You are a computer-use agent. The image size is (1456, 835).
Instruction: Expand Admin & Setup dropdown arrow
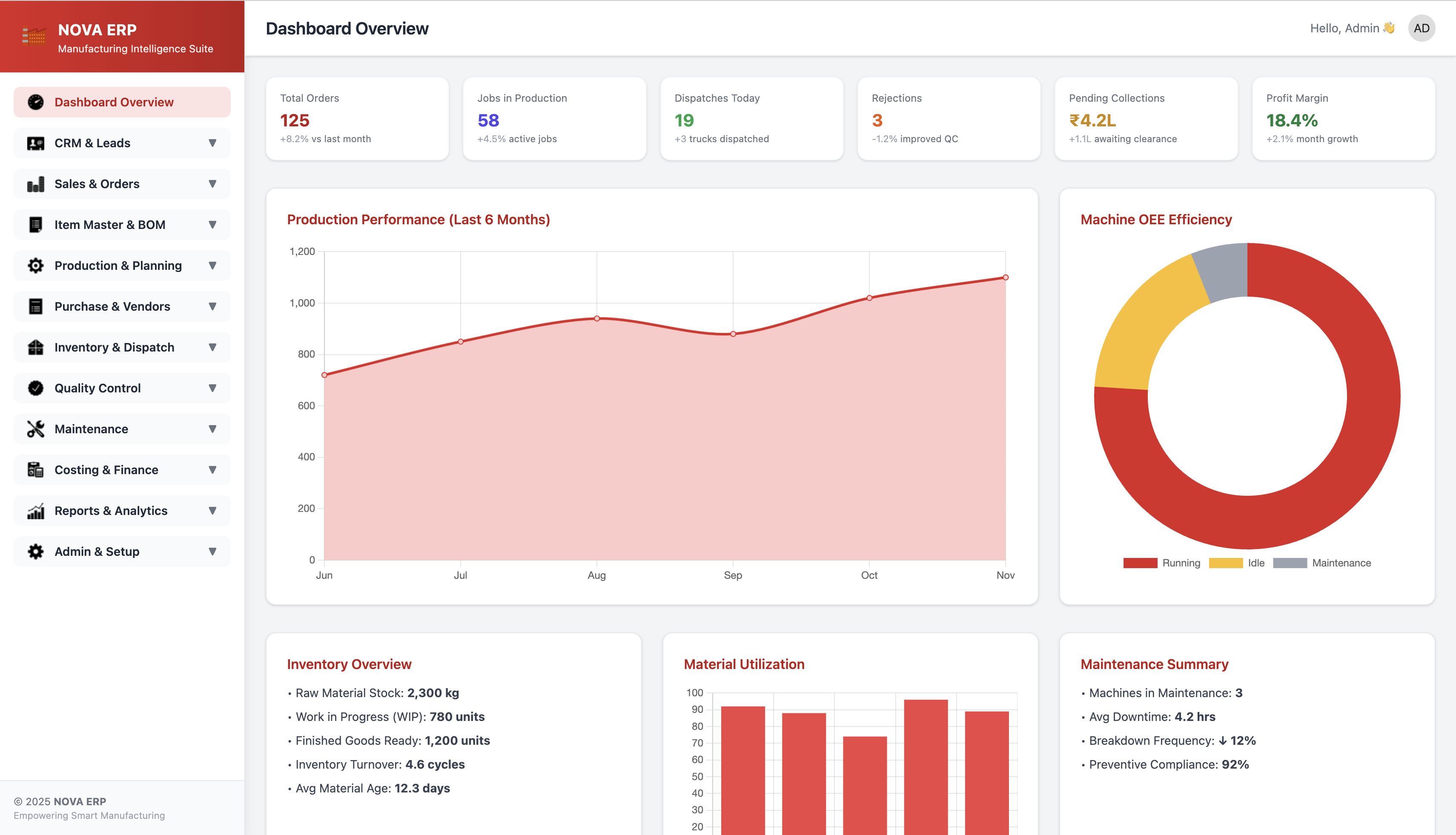(x=212, y=552)
